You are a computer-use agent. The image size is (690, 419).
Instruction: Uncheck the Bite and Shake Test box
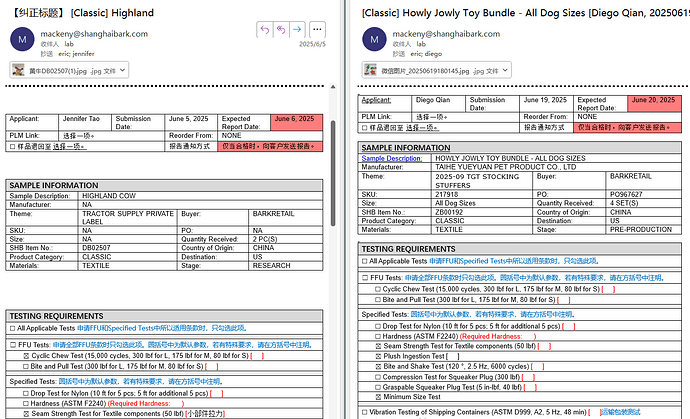tap(378, 367)
